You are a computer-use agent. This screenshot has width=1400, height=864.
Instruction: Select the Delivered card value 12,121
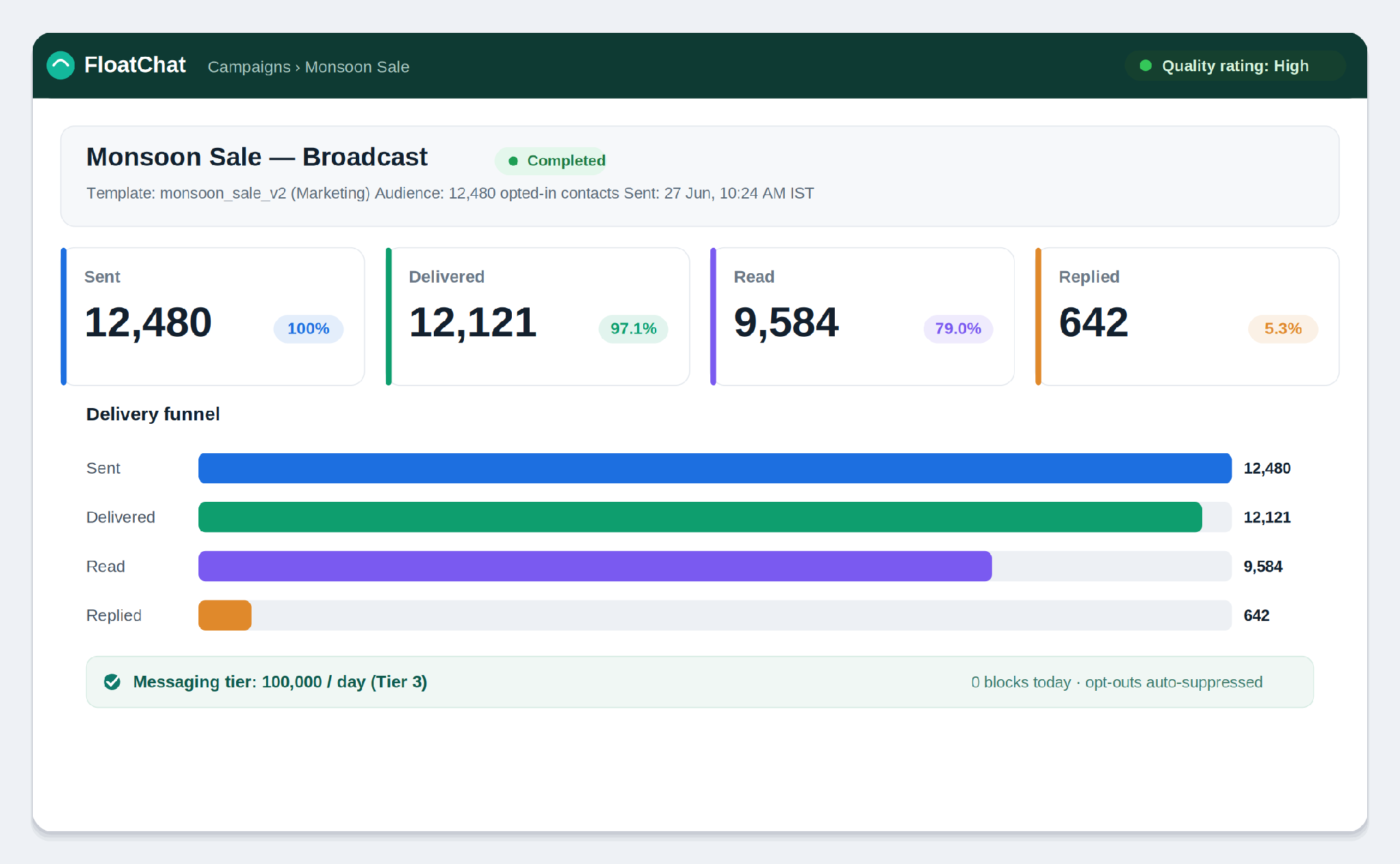click(x=473, y=322)
